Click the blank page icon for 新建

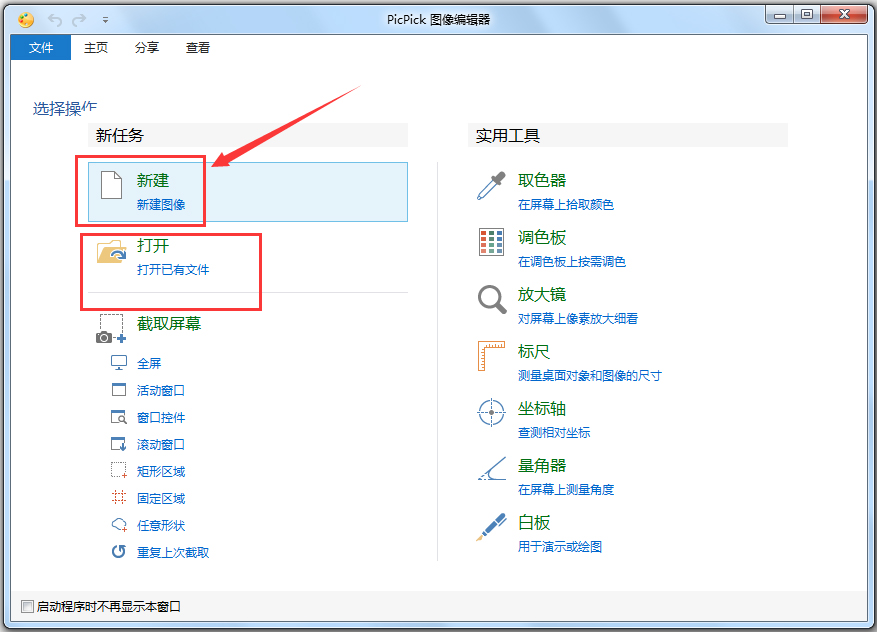coord(111,185)
